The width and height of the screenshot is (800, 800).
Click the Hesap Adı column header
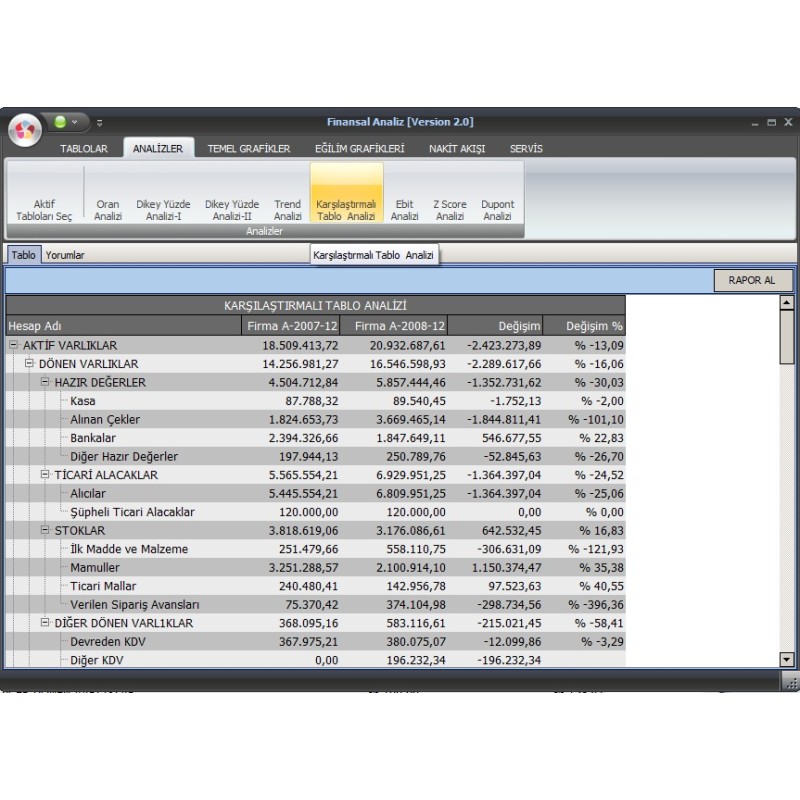click(x=123, y=326)
